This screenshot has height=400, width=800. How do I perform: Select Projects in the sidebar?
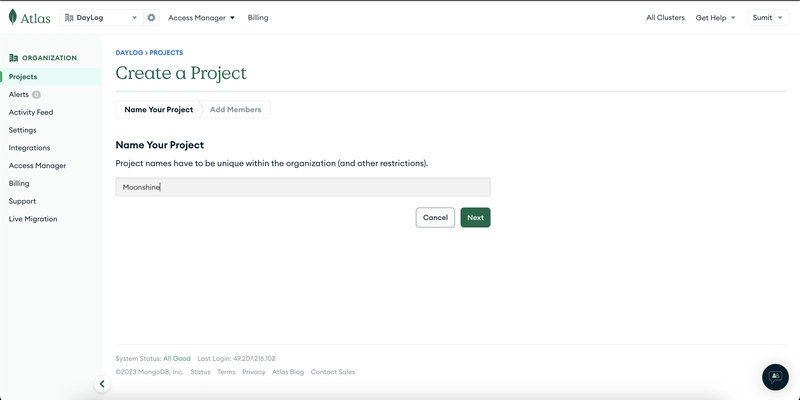[51, 77]
